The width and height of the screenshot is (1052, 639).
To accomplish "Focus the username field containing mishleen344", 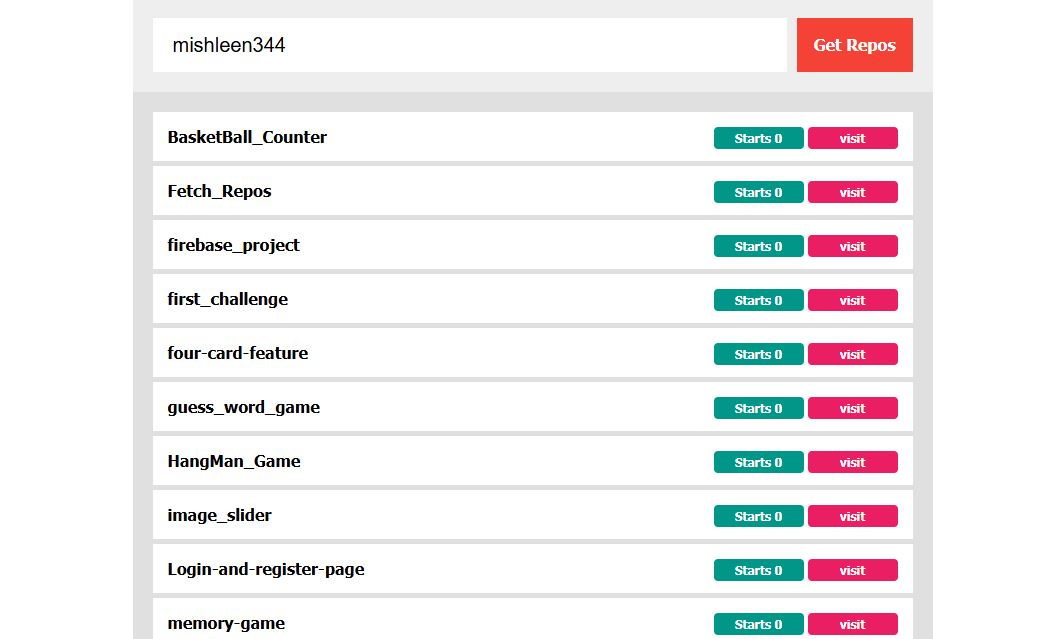I will tap(469, 45).
